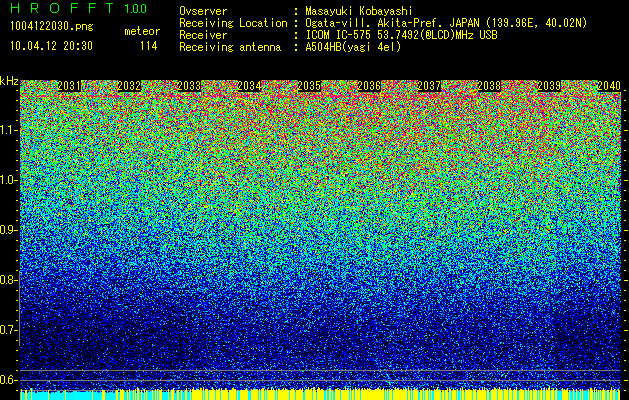Click the 2039 time marker
The width and height of the screenshot is (629, 400).
click(x=549, y=86)
